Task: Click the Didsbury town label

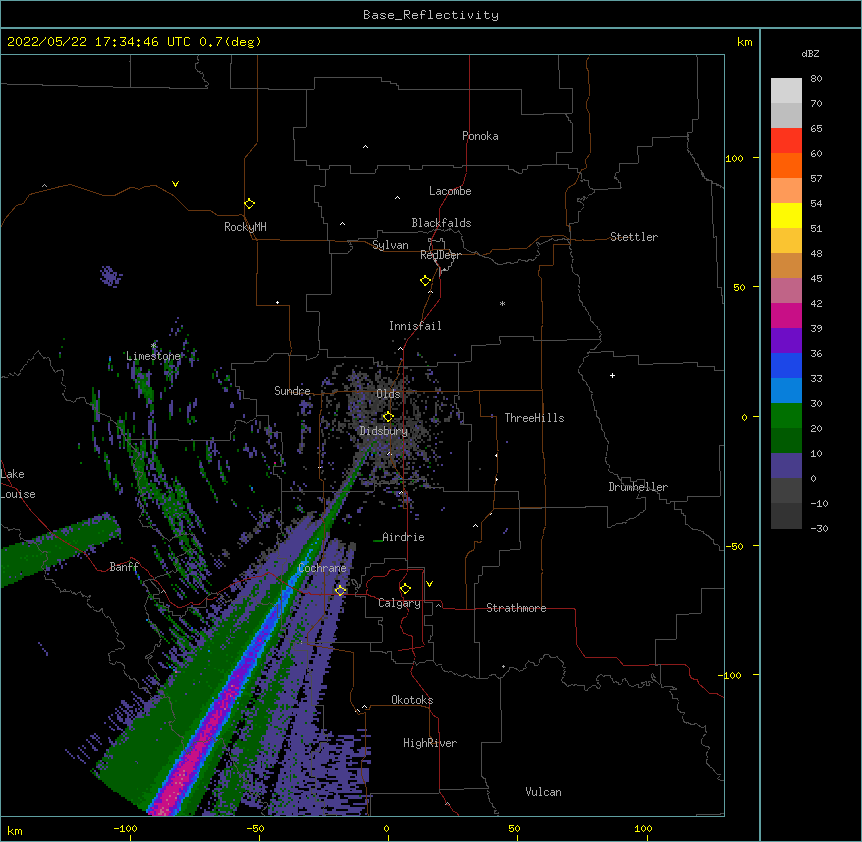Action: (384, 431)
